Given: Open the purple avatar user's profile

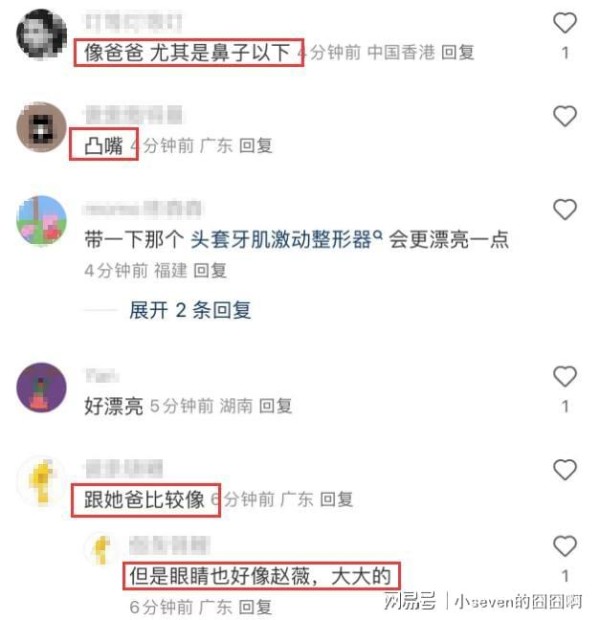Looking at the screenshot, I should [42, 388].
